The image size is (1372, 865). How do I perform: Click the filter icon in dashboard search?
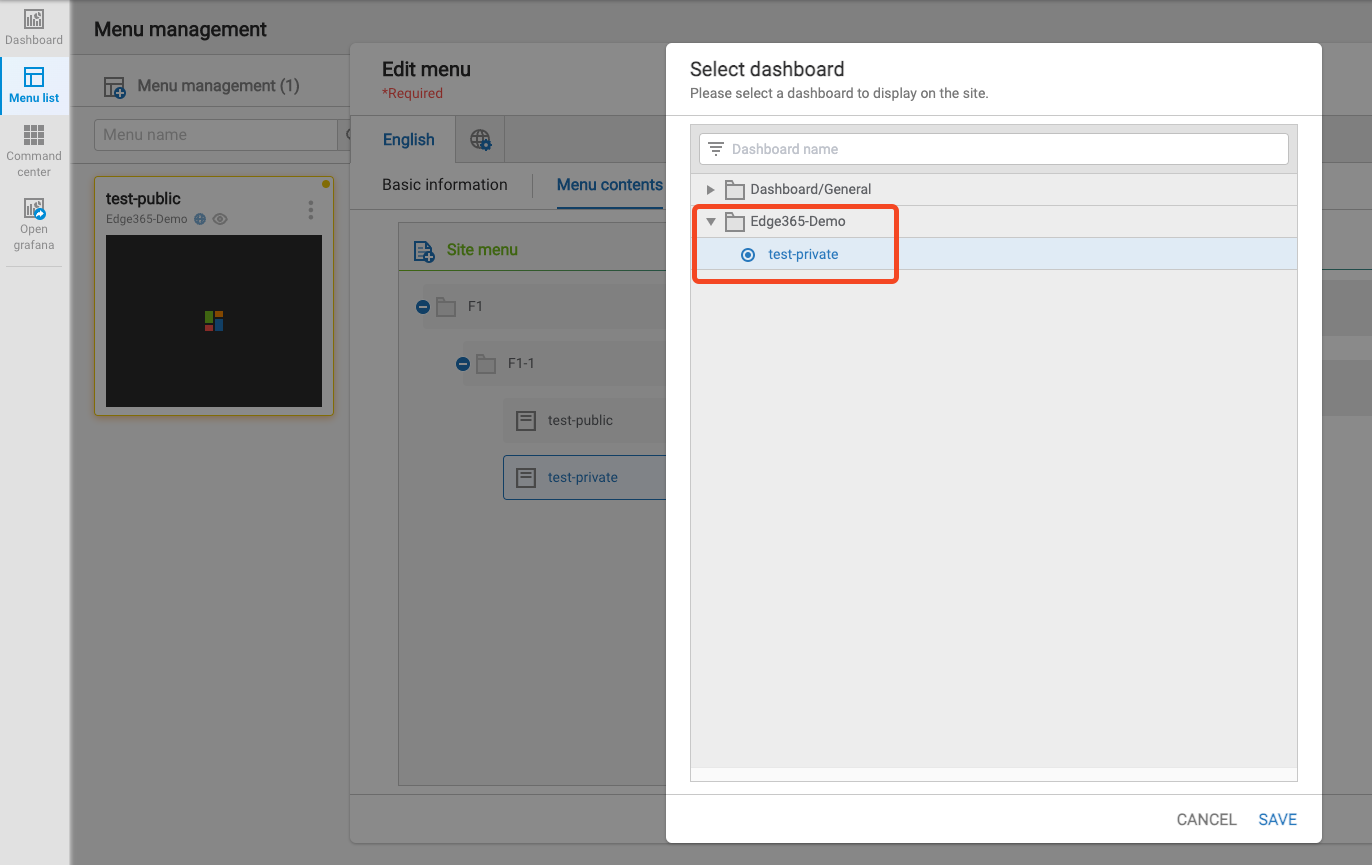[715, 149]
